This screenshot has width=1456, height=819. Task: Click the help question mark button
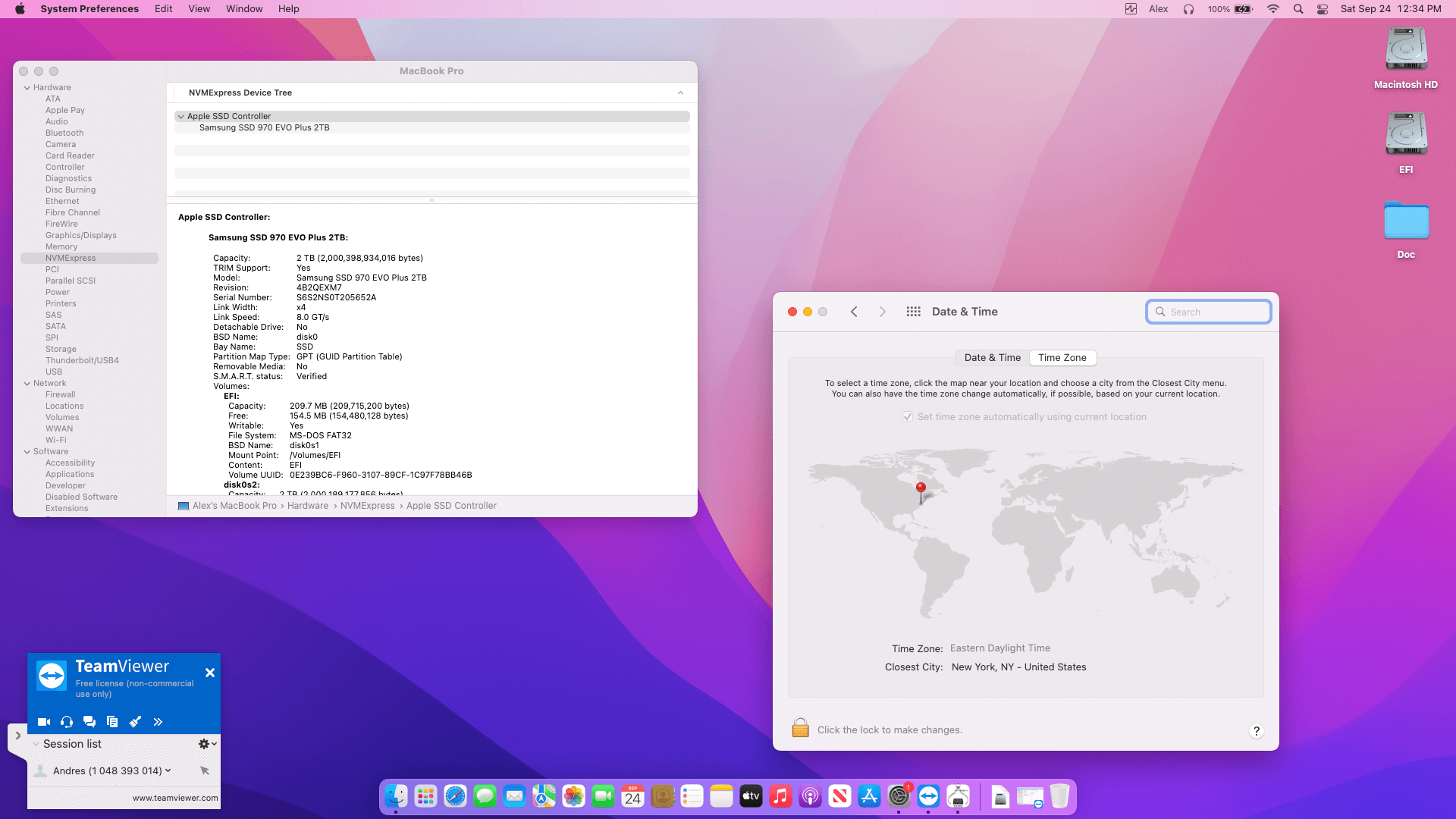(x=1256, y=731)
